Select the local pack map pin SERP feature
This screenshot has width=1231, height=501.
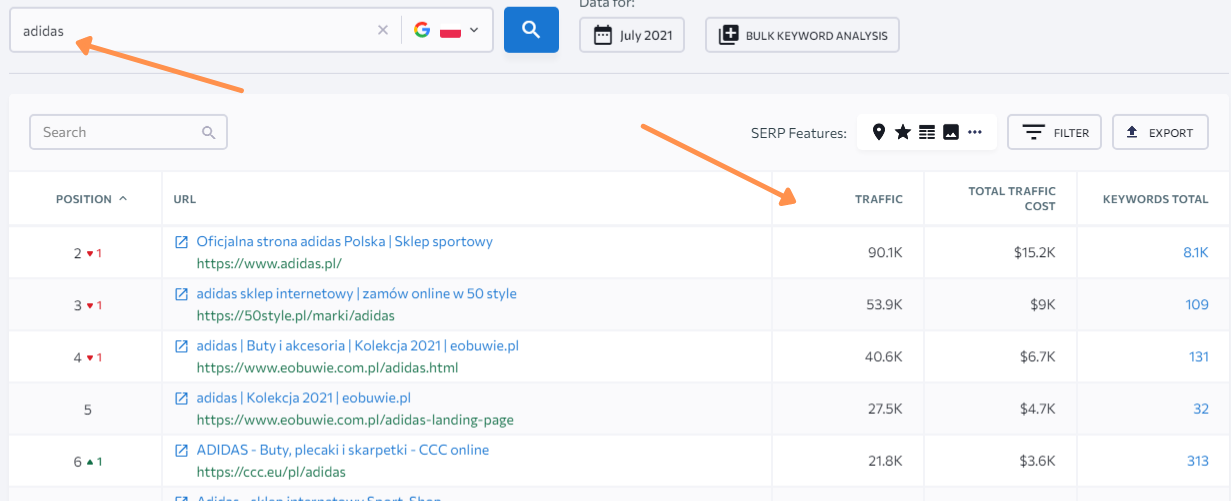click(x=879, y=132)
